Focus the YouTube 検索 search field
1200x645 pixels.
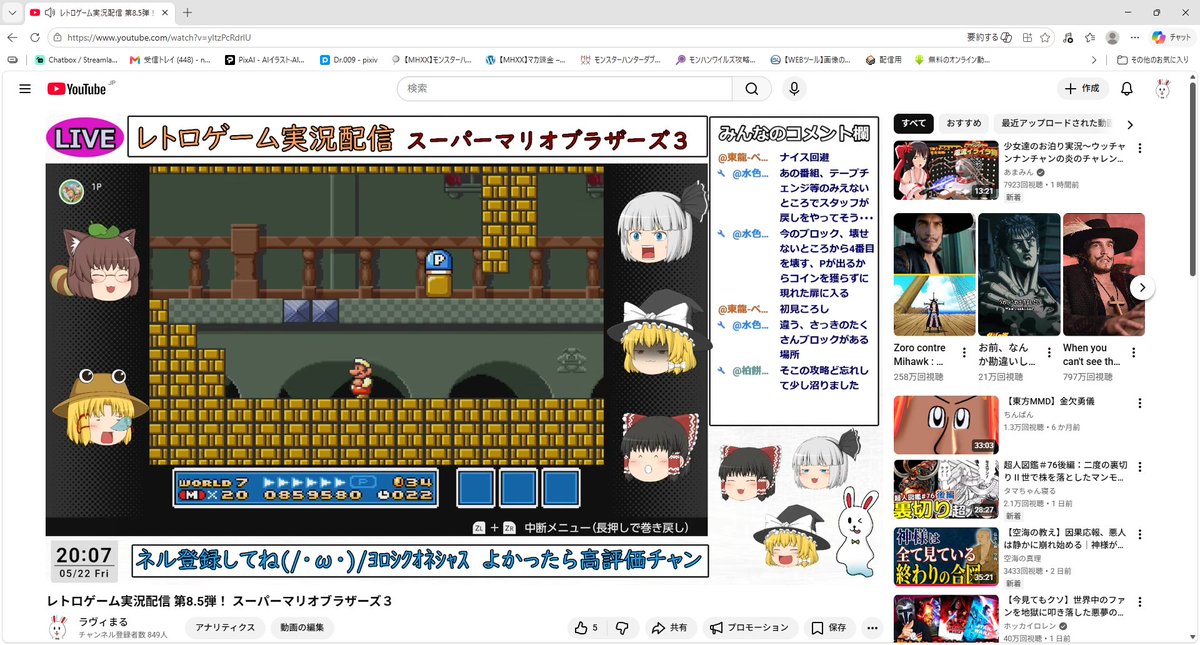tap(565, 89)
